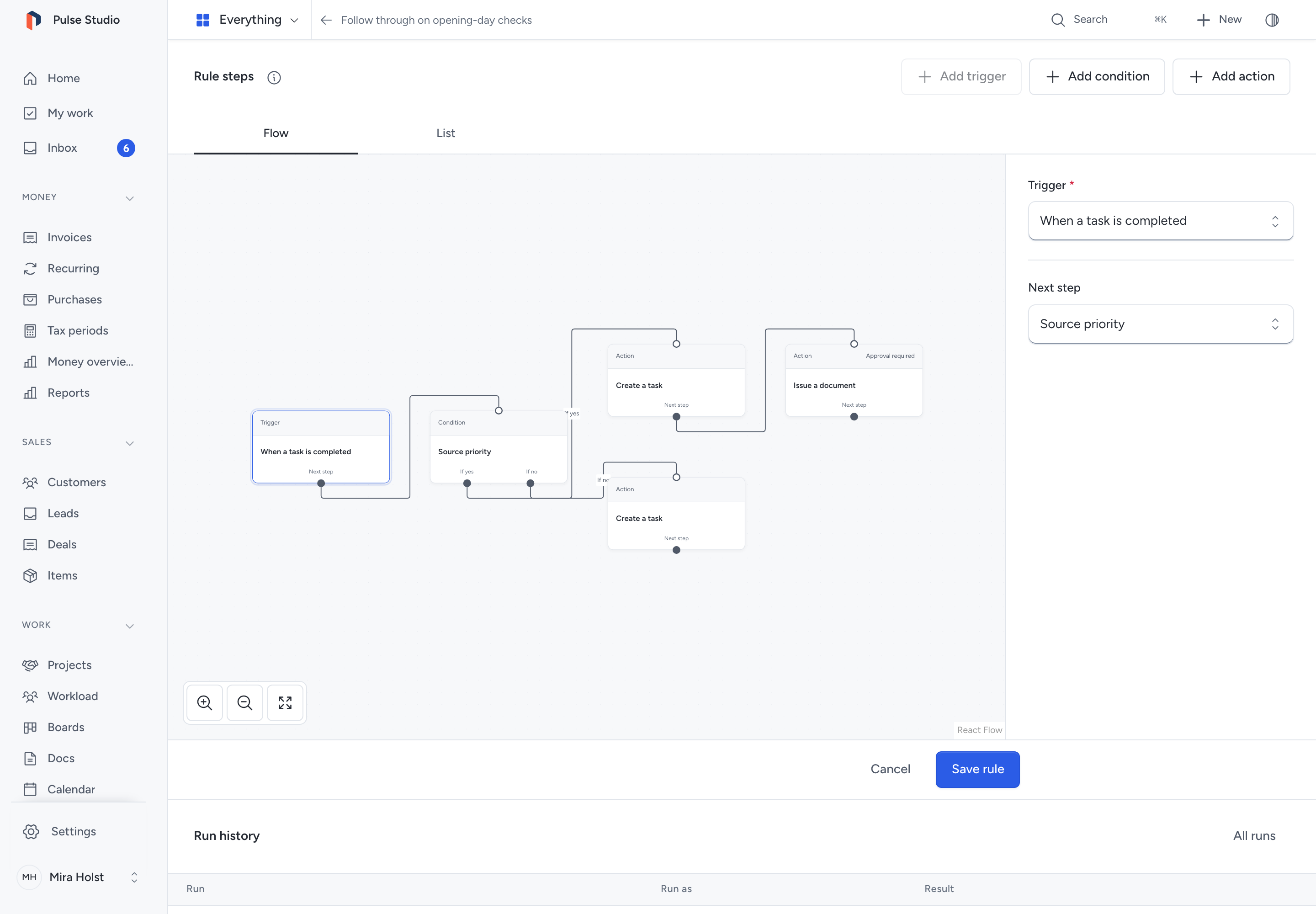Cancel the rule edits
This screenshot has height=914, width=1316.
(x=890, y=769)
